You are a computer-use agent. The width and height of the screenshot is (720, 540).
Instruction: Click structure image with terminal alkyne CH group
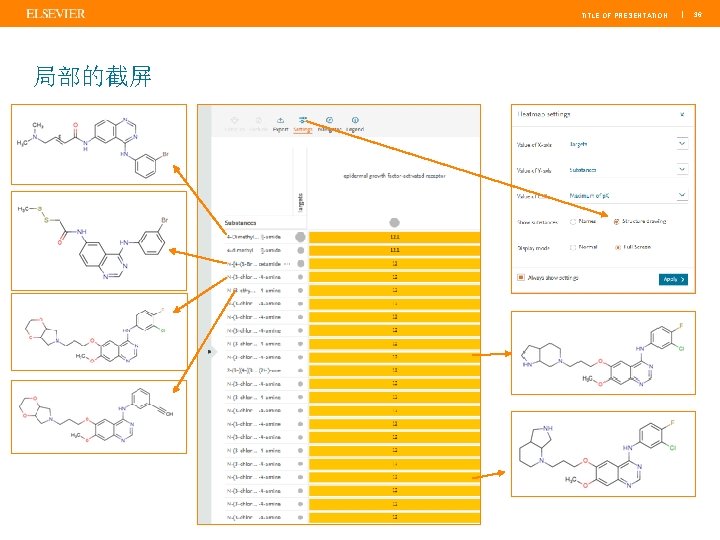[99, 417]
